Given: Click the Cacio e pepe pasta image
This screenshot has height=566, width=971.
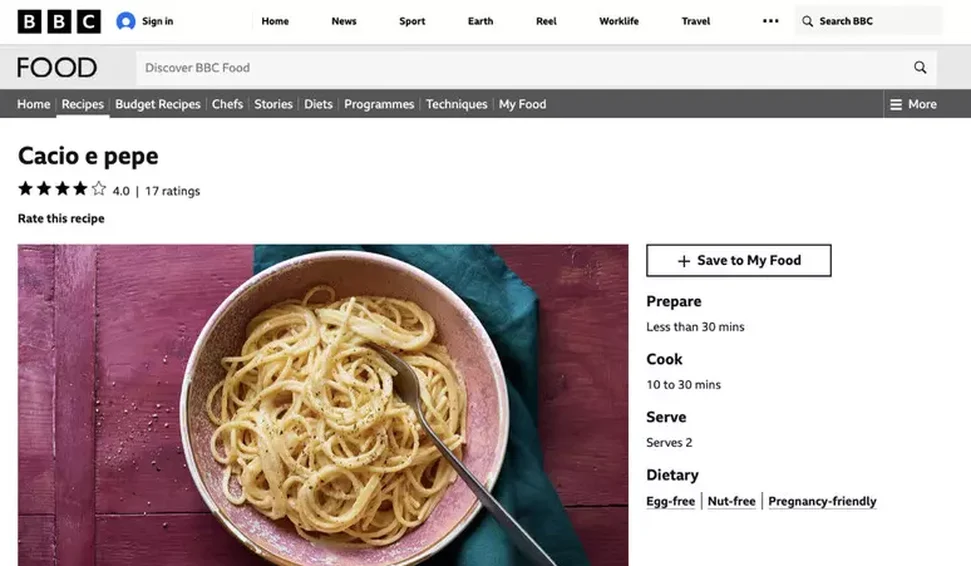Looking at the screenshot, I should (323, 405).
